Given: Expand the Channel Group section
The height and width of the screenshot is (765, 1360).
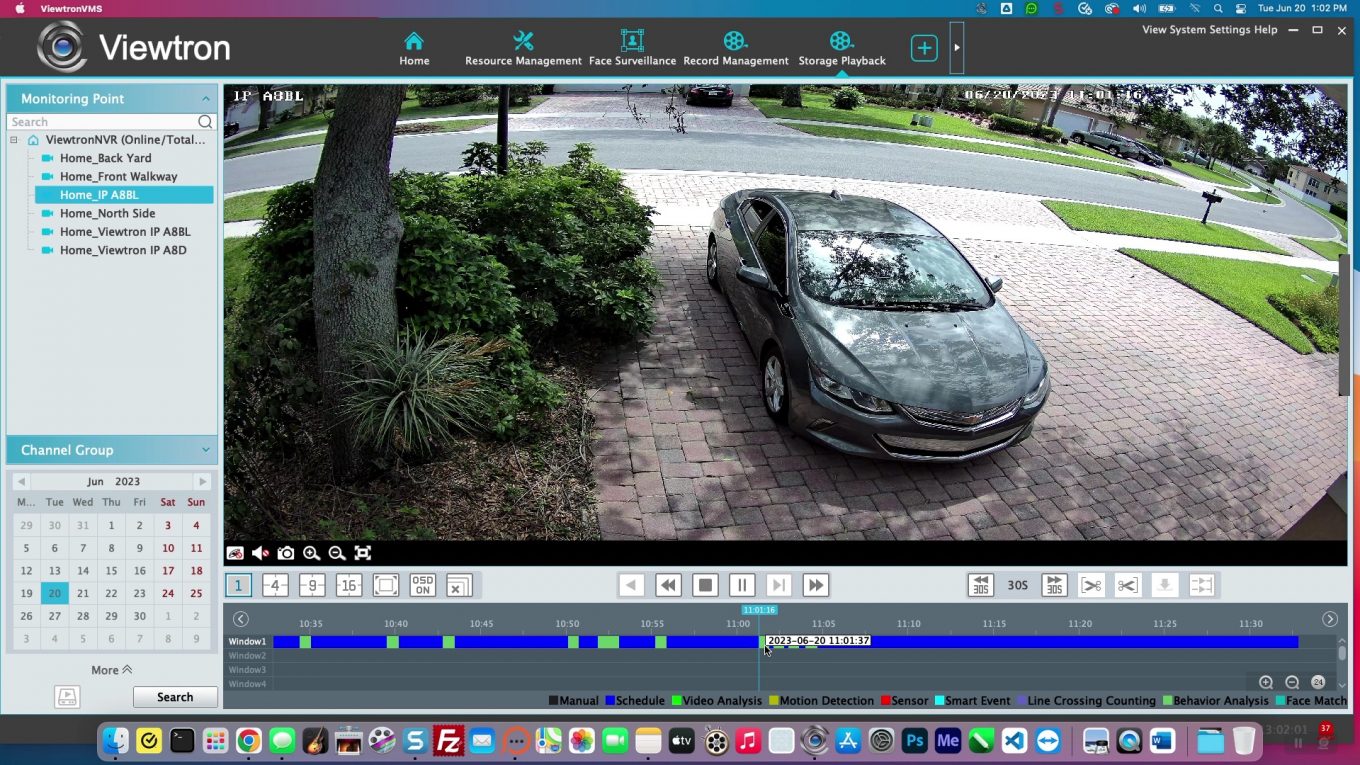Looking at the screenshot, I should [206, 450].
